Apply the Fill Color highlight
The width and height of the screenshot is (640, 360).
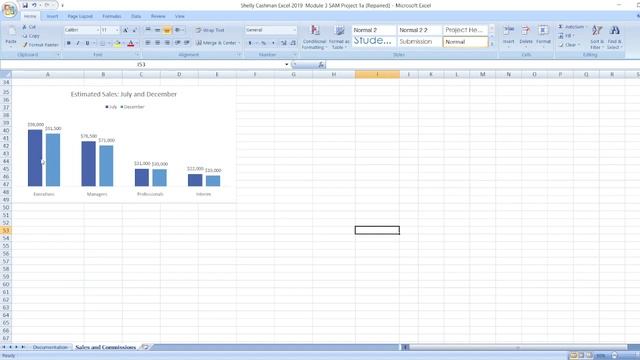point(117,43)
